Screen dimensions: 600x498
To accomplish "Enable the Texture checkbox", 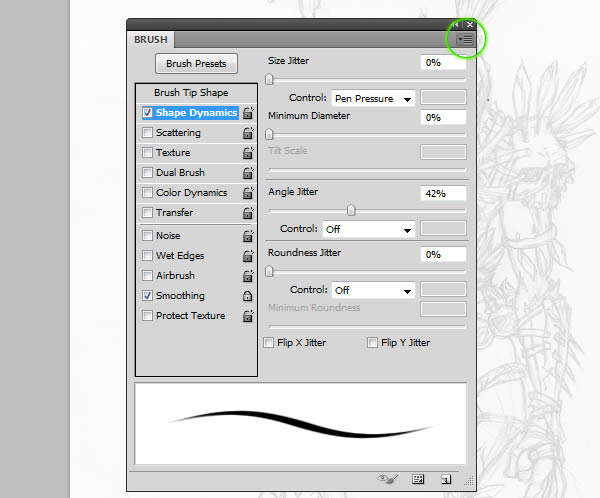I will [x=147, y=152].
